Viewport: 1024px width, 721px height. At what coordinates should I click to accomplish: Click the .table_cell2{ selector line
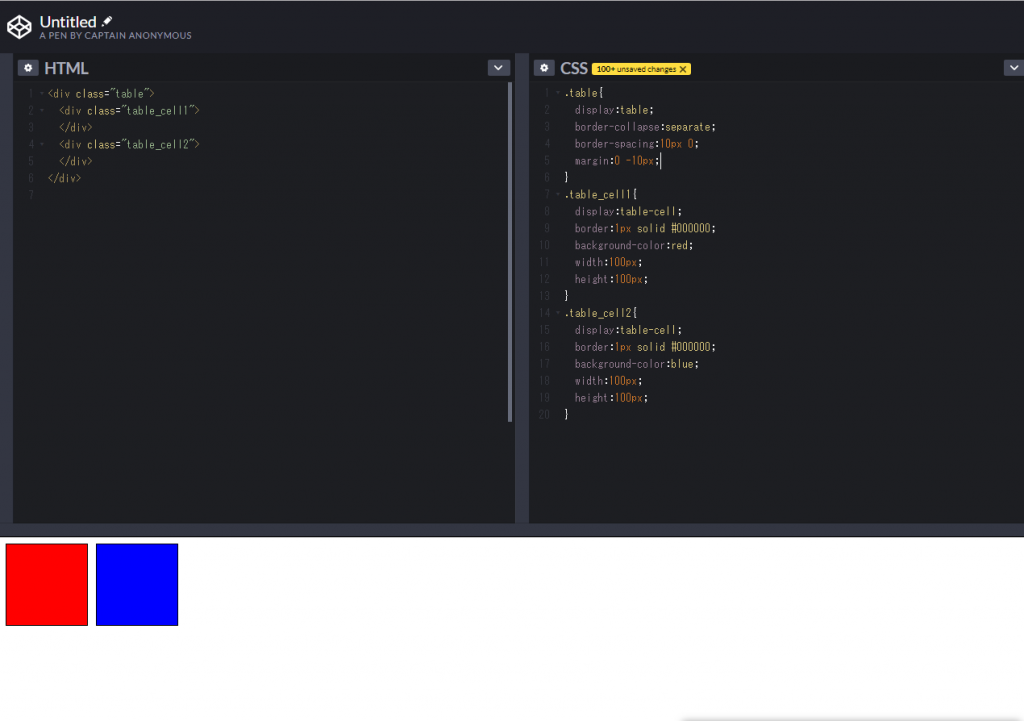[601, 313]
